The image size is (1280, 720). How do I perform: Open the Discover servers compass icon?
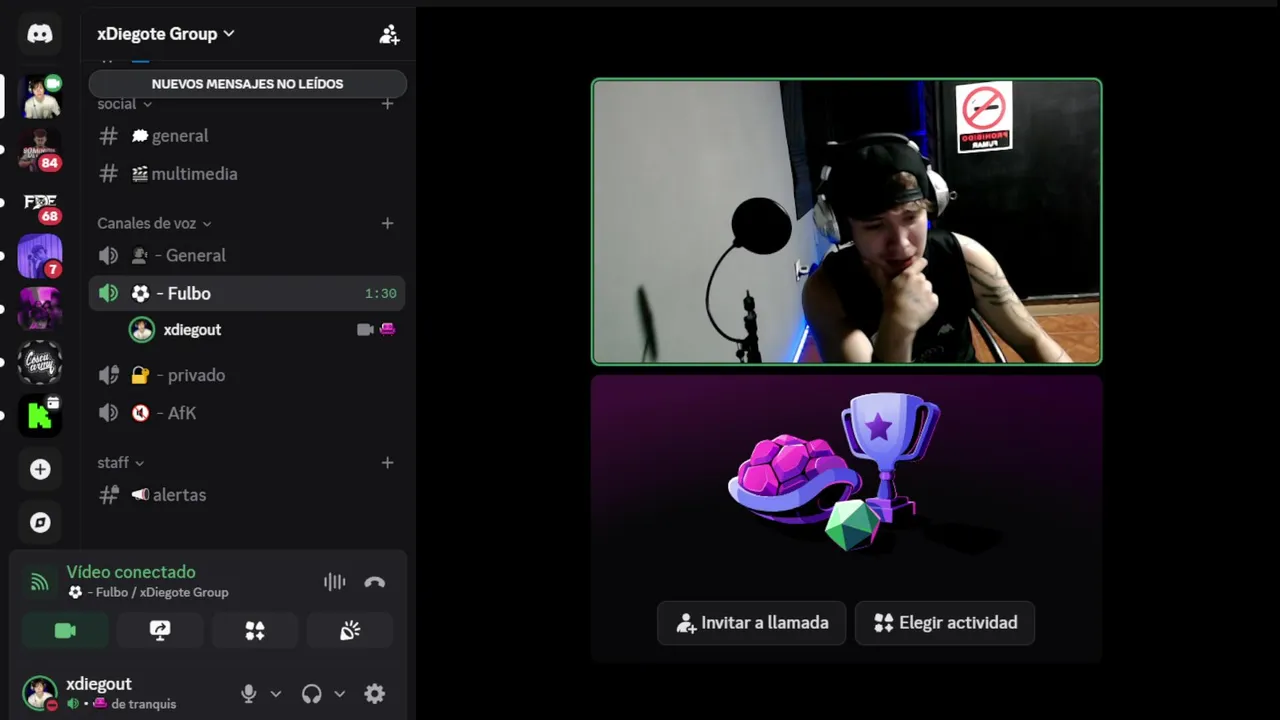point(40,522)
